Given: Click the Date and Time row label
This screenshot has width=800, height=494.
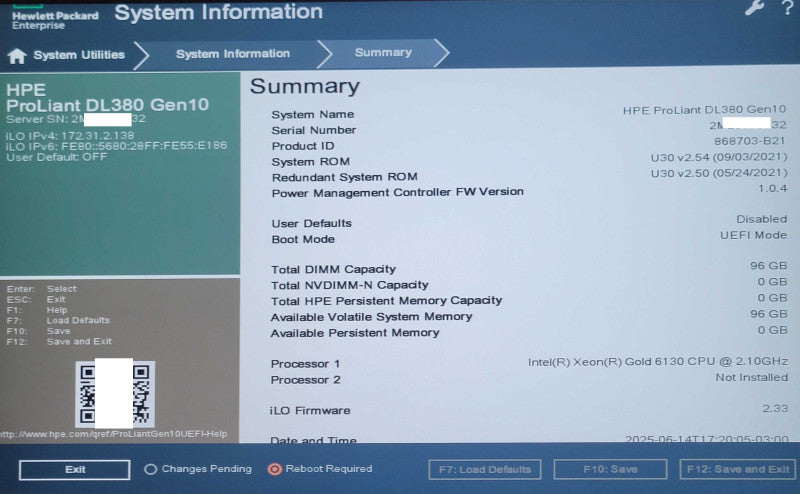Looking at the screenshot, I should point(313,439).
